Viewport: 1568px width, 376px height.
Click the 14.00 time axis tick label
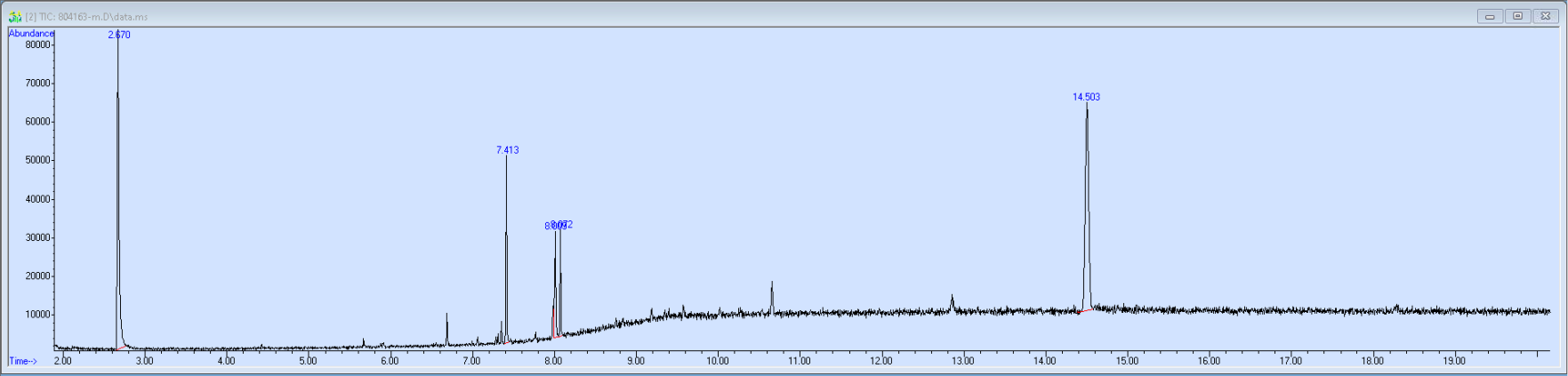click(x=1045, y=361)
